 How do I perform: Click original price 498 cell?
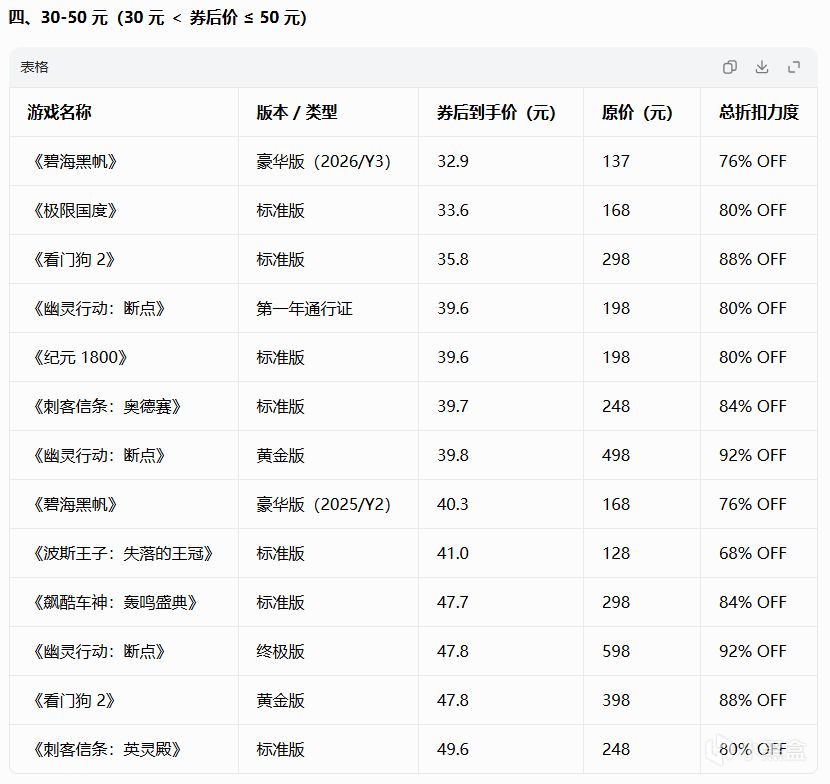coord(616,455)
